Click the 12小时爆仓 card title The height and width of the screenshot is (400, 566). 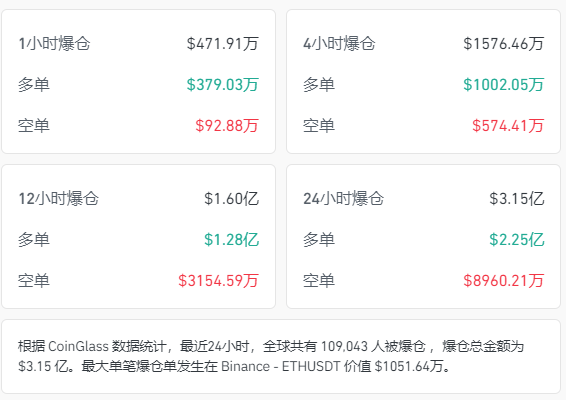pos(58,198)
